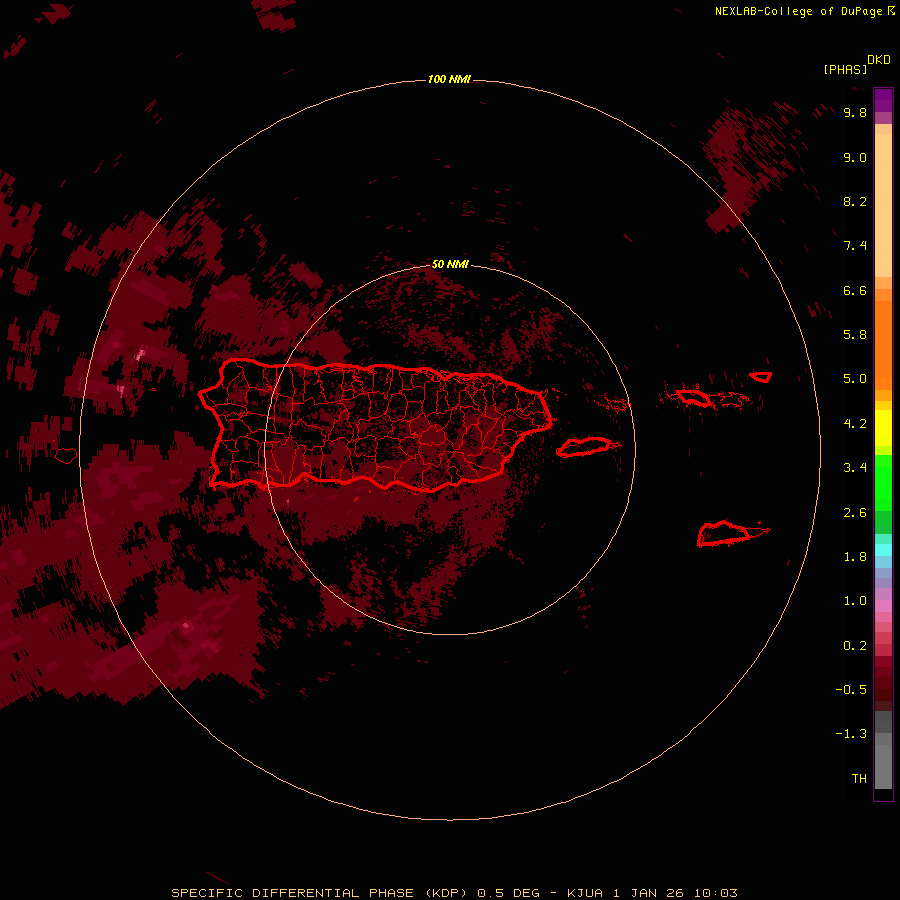Select the 8.2 scale value
The width and height of the screenshot is (900, 900).
[855, 201]
